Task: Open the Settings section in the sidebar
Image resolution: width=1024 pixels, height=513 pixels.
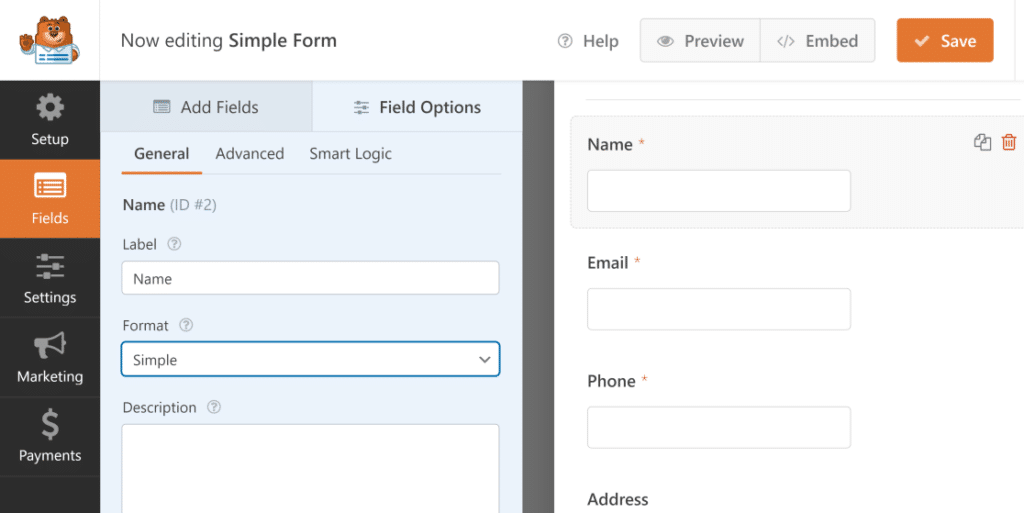Action: [50, 279]
